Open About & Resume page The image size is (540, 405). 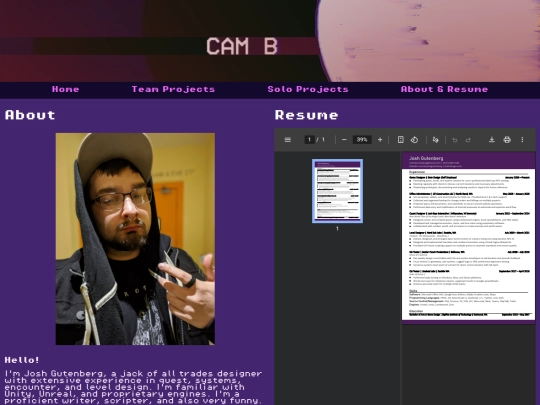pyautogui.click(x=444, y=89)
